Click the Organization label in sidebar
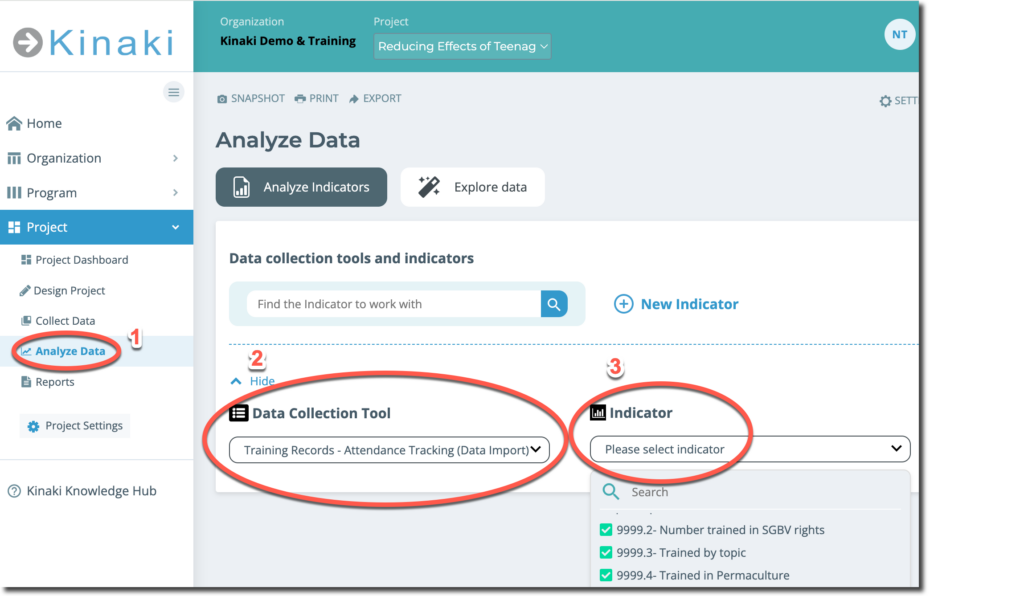The height and width of the screenshot is (596, 1024). 64,158
